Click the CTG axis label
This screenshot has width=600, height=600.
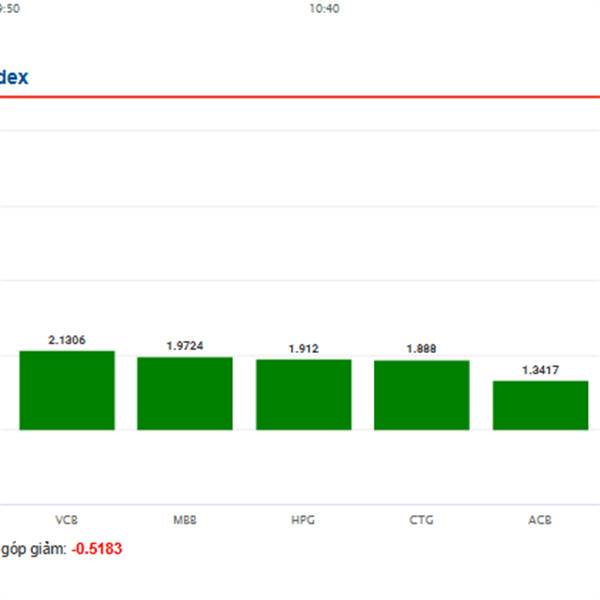421,520
